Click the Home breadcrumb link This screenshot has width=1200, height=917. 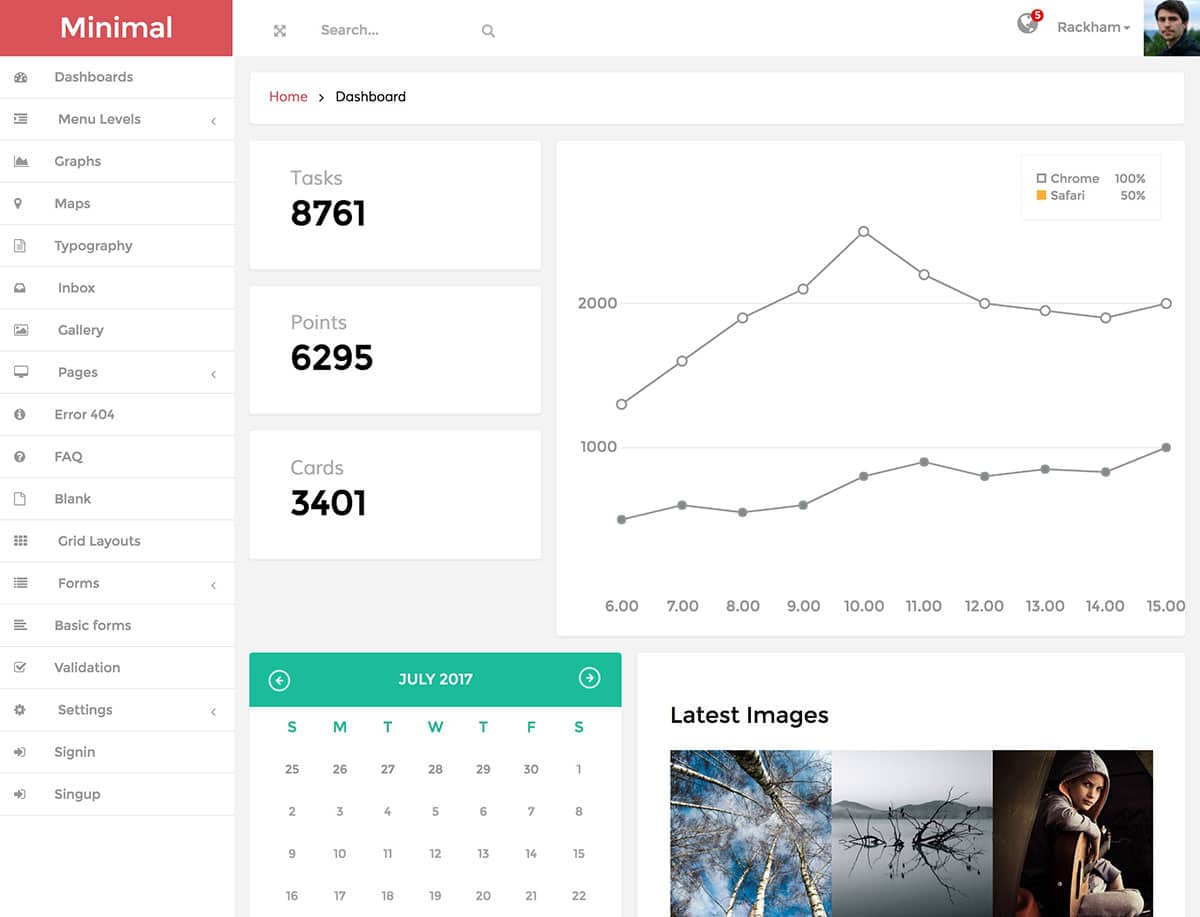click(x=288, y=97)
